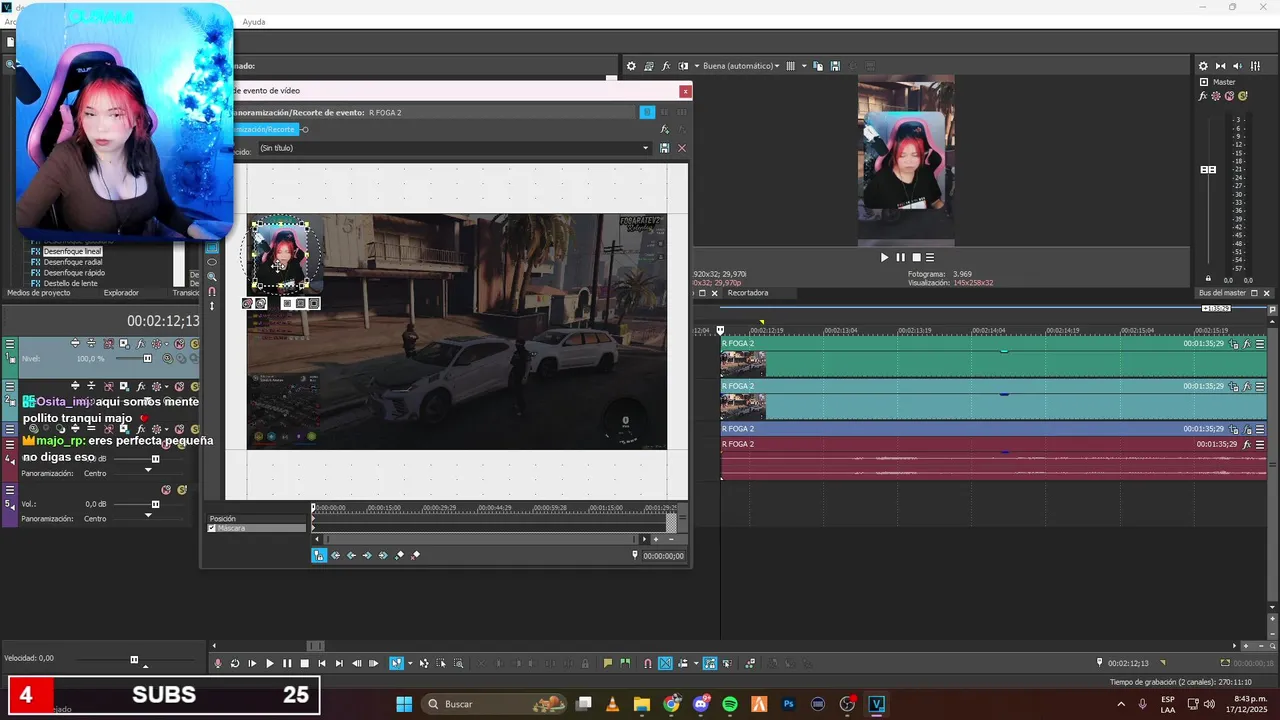Expand the normal edit tool dropdown arrow
1280x720 pixels.
click(410, 663)
